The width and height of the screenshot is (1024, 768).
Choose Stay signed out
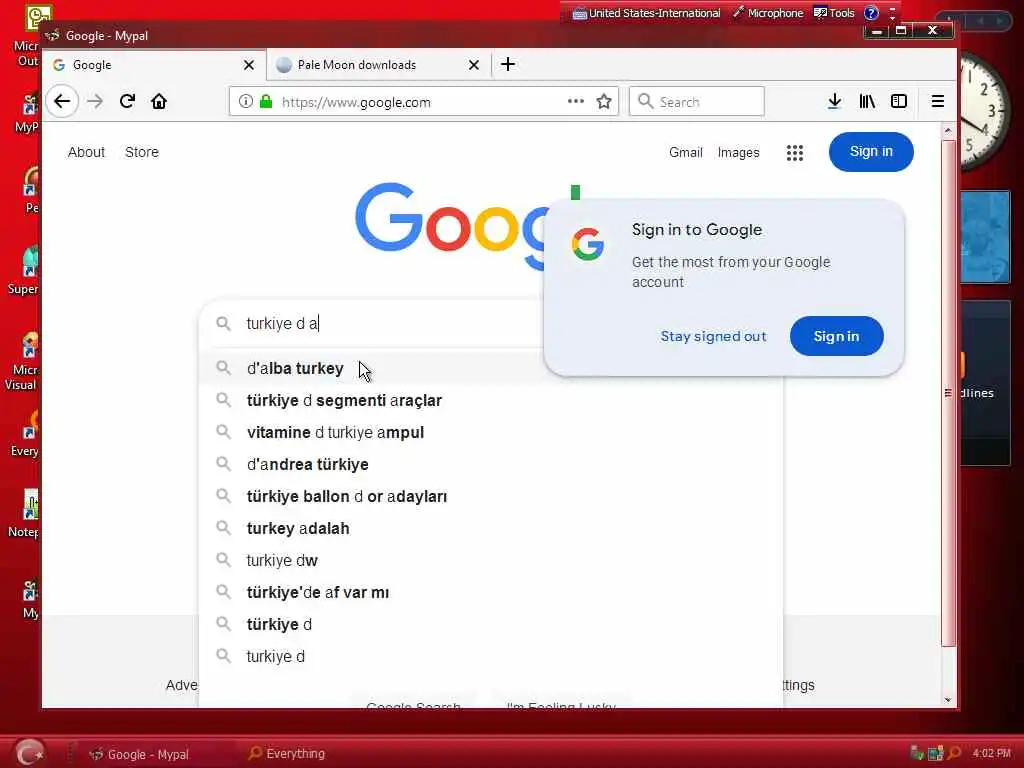click(713, 336)
